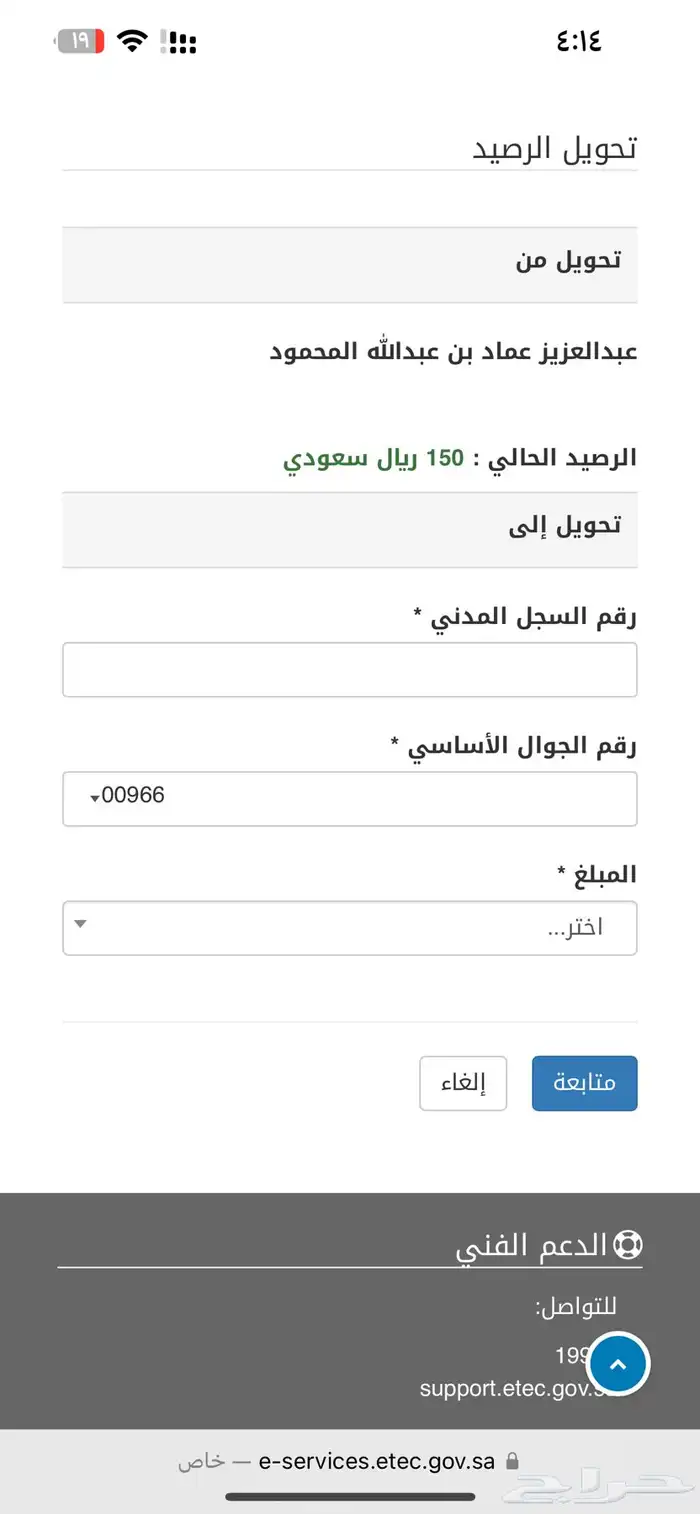
Task: Tap the battery indicator in status bar
Action: tap(80, 41)
